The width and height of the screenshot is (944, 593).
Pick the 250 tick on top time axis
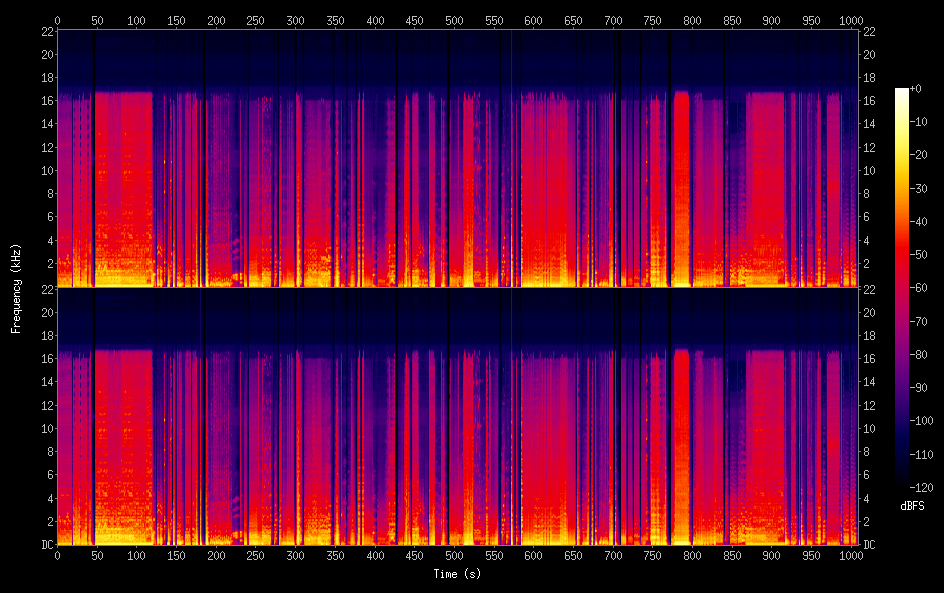255,20
